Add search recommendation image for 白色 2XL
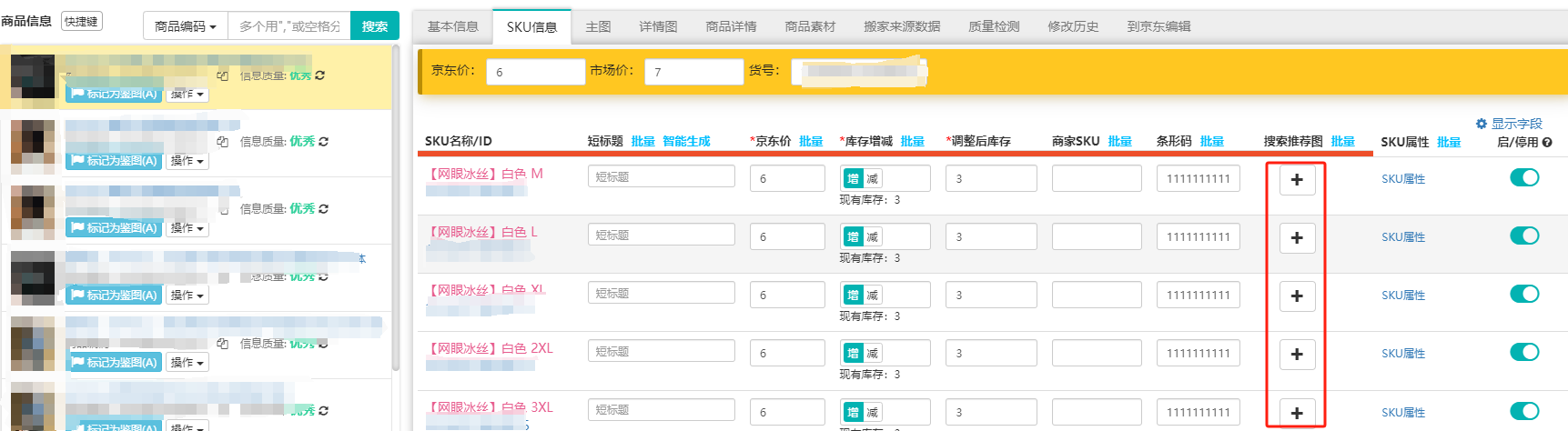The image size is (1568, 431). pyautogui.click(x=1297, y=355)
